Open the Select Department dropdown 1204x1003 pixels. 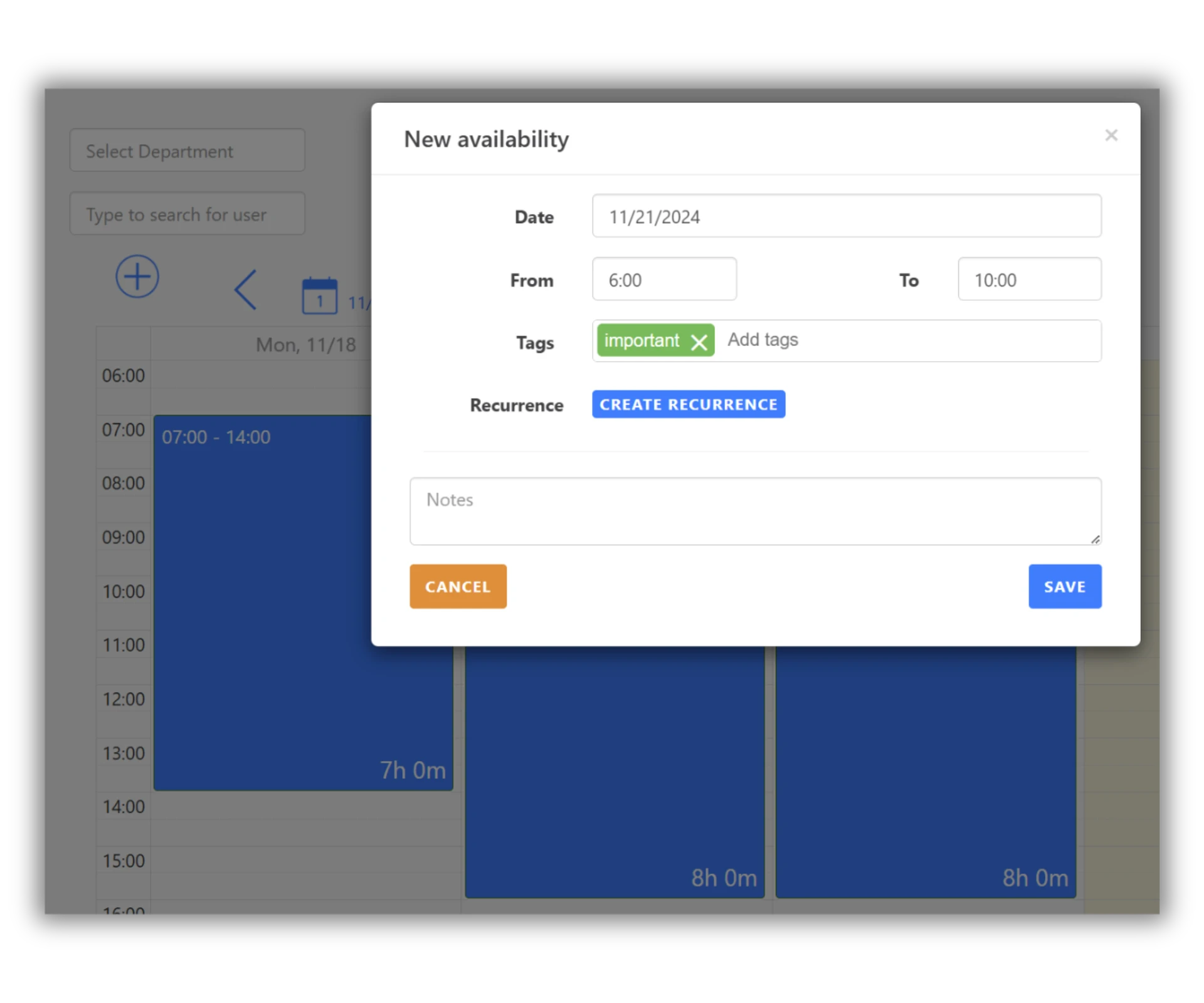pos(187,150)
